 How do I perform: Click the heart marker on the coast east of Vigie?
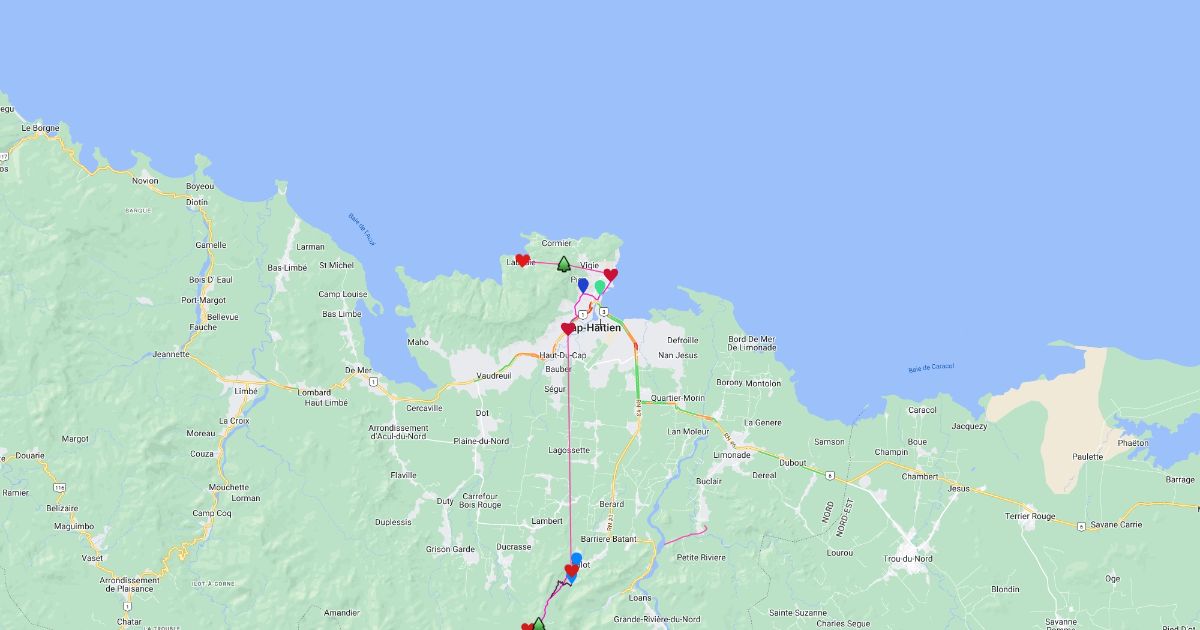coord(611,275)
